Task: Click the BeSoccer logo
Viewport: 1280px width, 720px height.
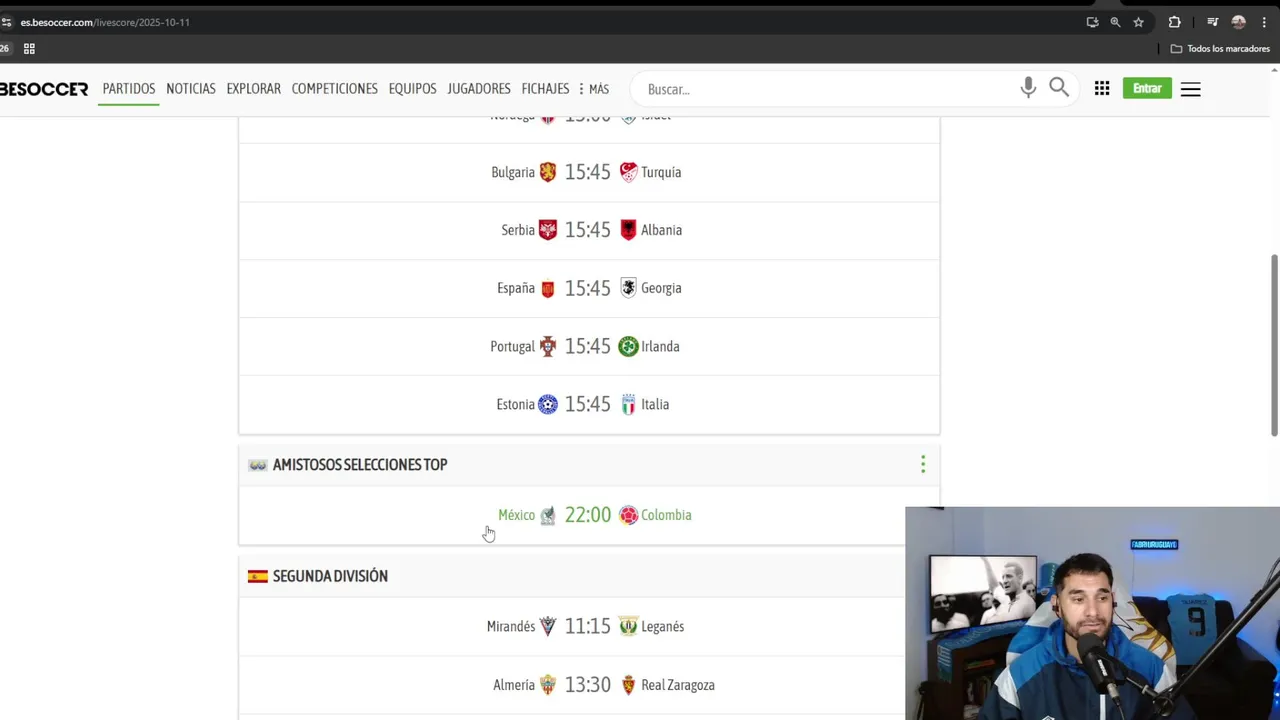Action: coord(44,89)
